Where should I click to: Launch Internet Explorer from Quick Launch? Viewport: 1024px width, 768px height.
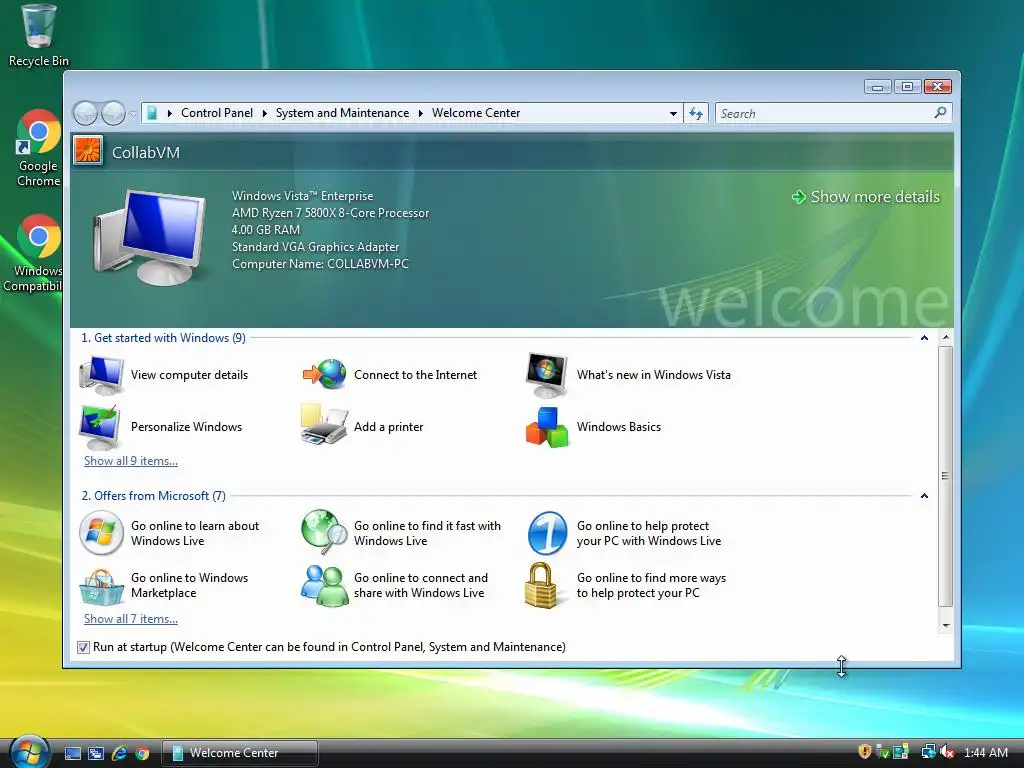click(119, 753)
